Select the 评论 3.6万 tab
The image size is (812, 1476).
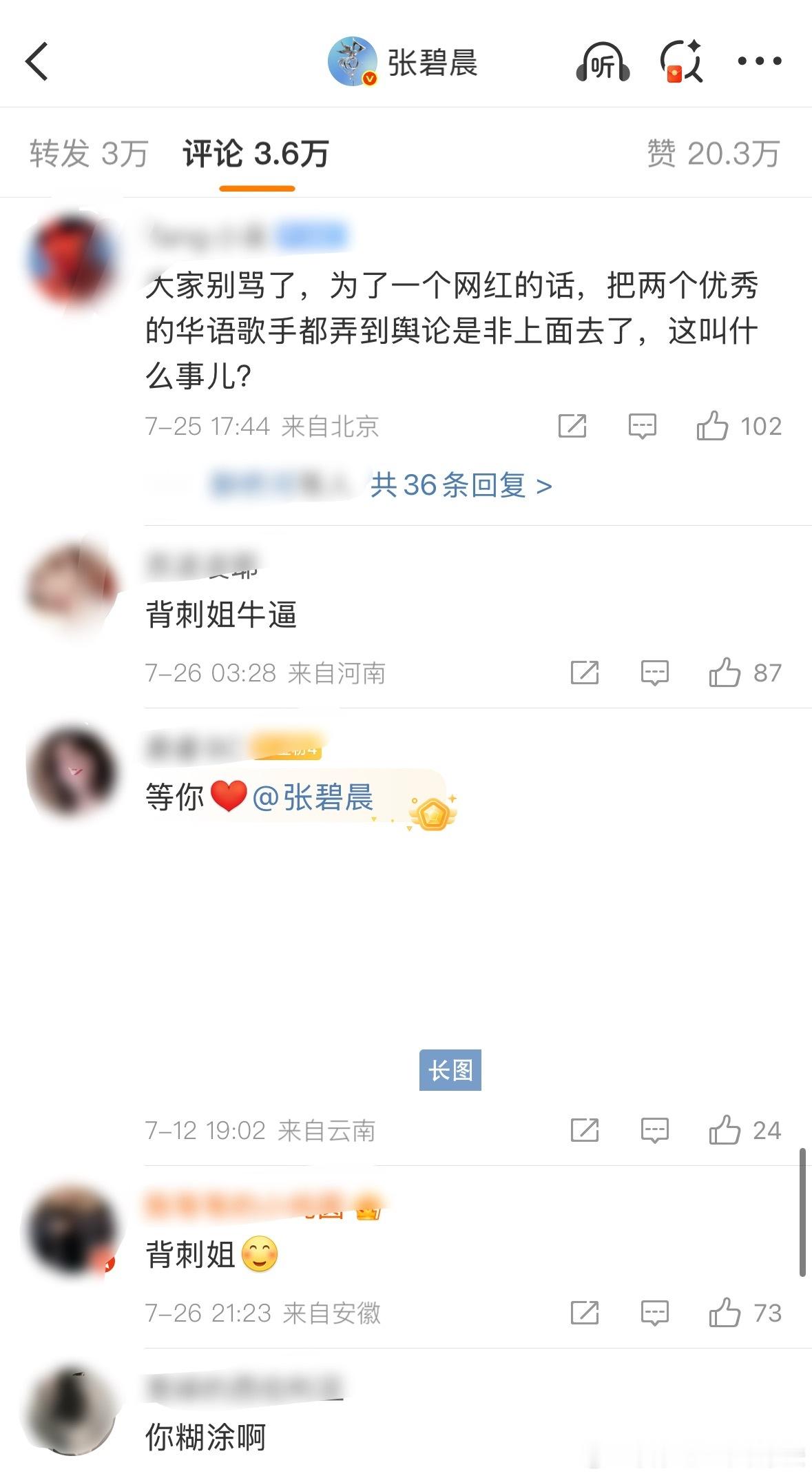(256, 153)
